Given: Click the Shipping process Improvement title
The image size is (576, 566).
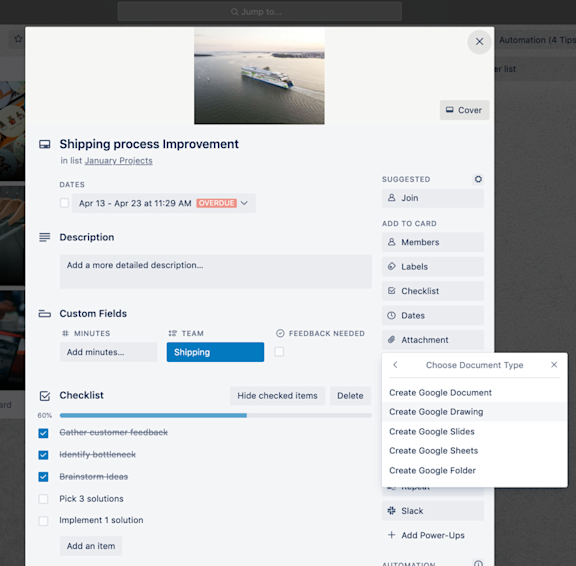Looking at the screenshot, I should click(149, 144).
